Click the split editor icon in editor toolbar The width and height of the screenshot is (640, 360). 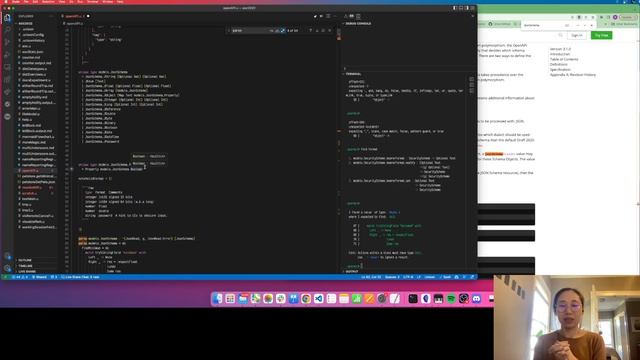(328, 16)
